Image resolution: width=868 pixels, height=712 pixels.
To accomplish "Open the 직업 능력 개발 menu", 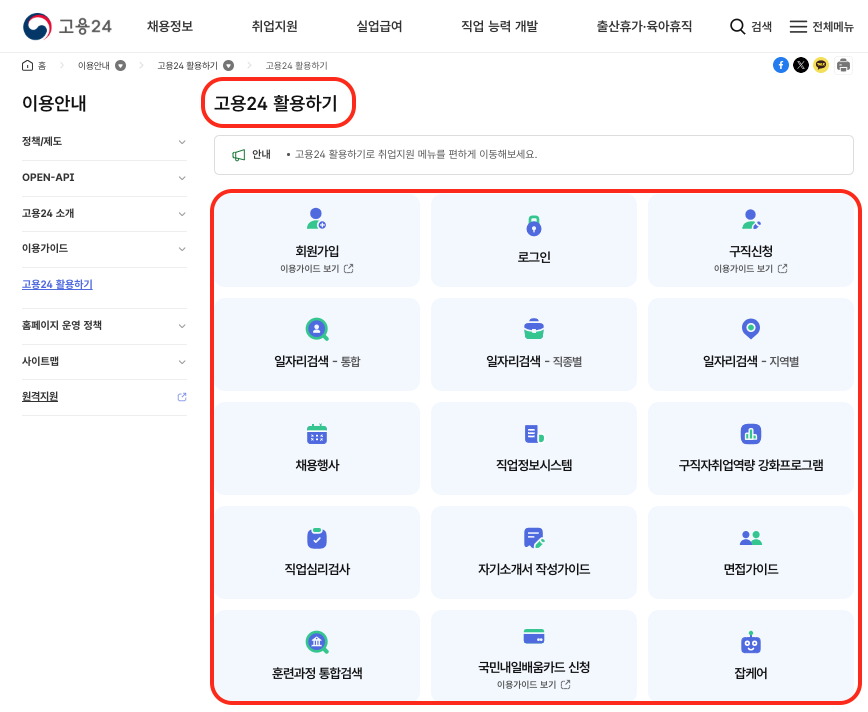I will (499, 26).
